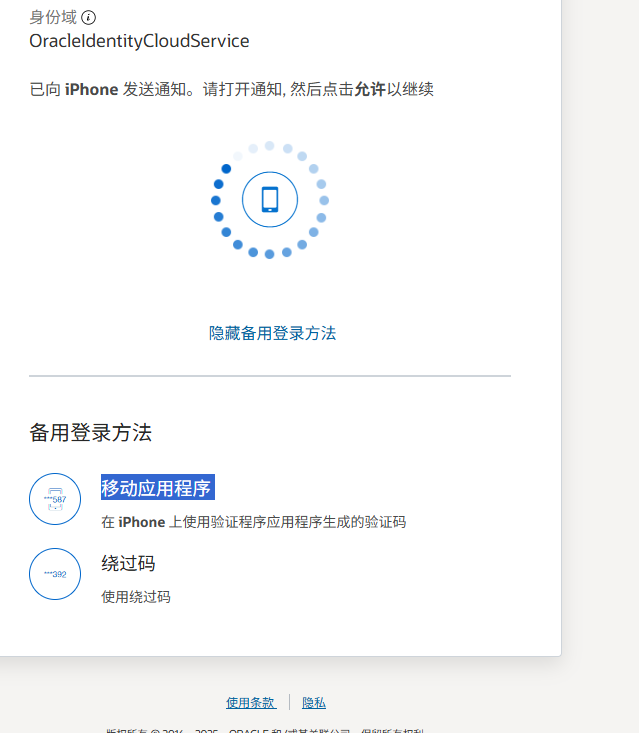Click the 备用登录方法 section heading
This screenshot has height=733, width=639.
tap(91, 433)
